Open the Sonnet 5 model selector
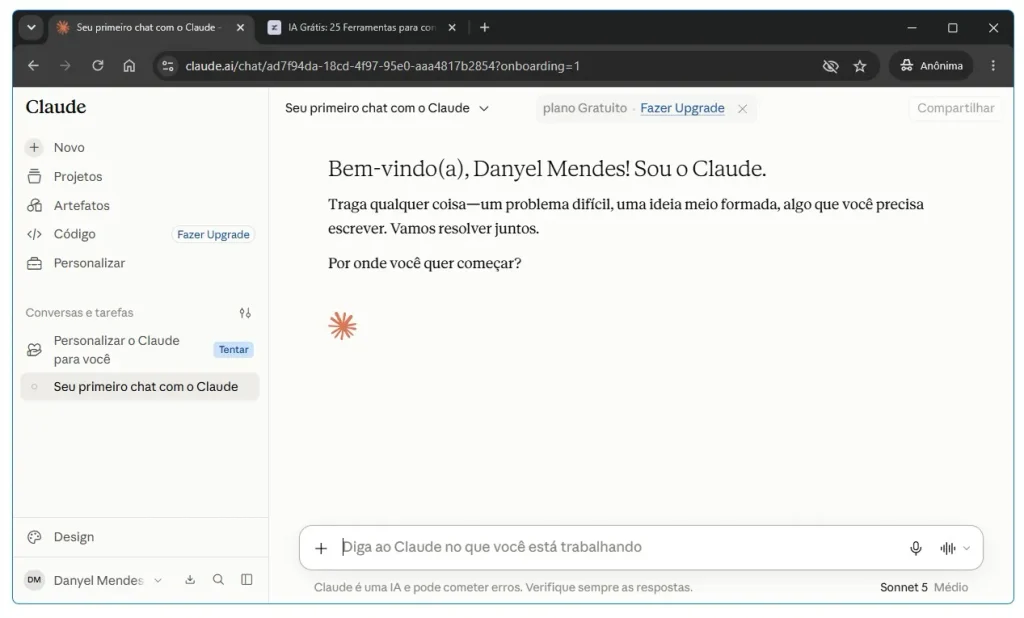Image resolution: width=1024 pixels, height=618 pixels. [923, 587]
